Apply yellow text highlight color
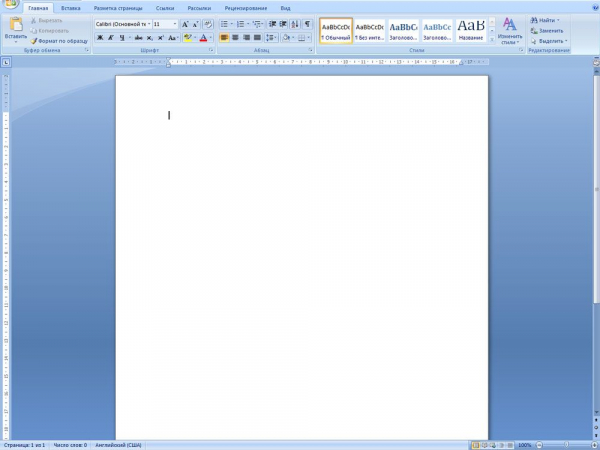 pos(188,38)
